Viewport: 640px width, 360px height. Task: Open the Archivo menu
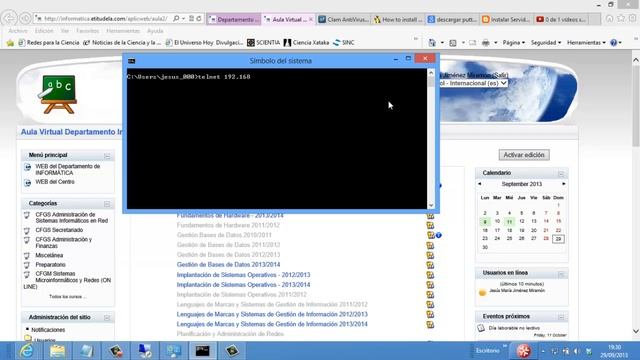click(x=18, y=31)
